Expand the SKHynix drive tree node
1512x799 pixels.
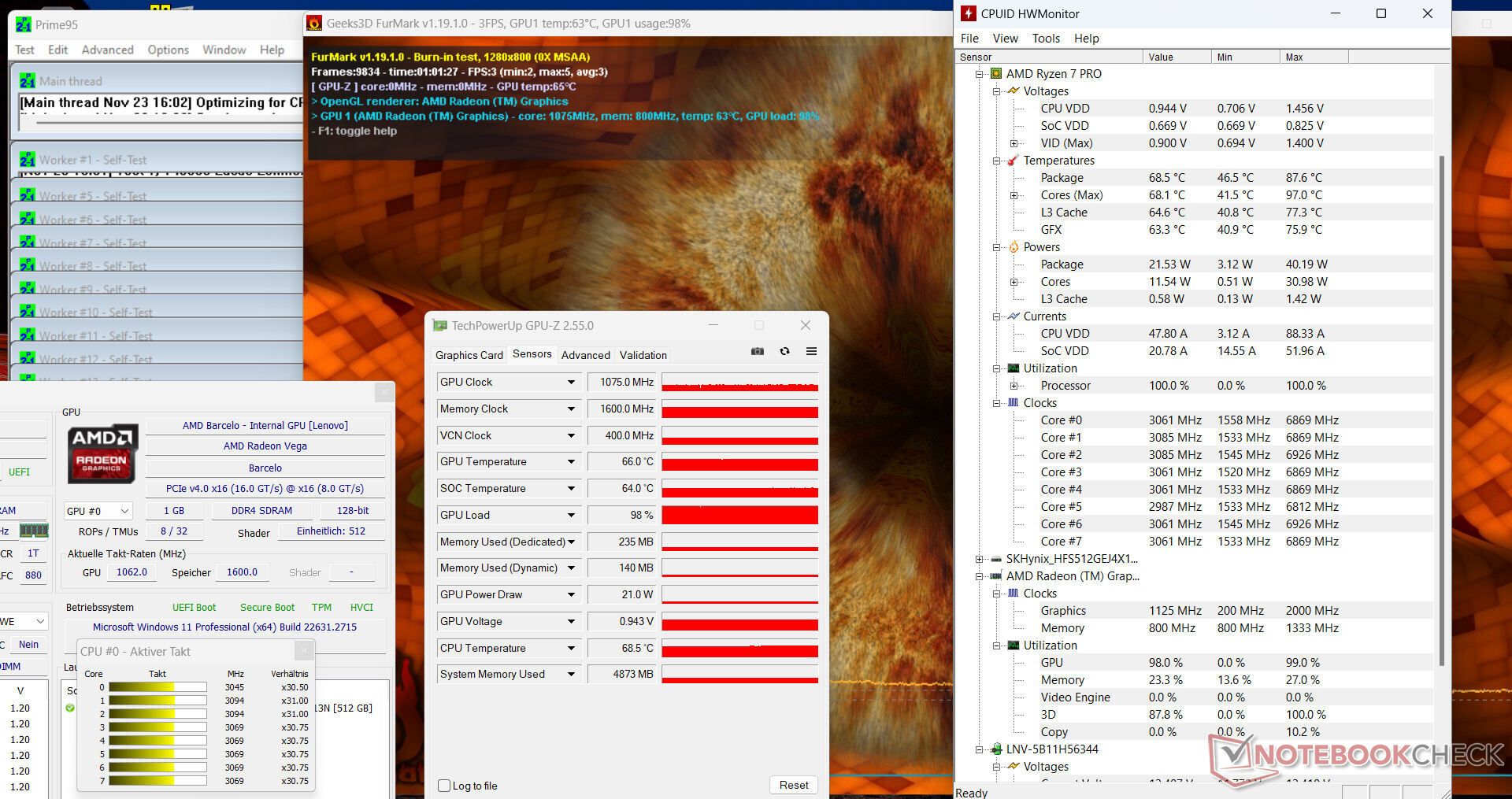coord(980,559)
